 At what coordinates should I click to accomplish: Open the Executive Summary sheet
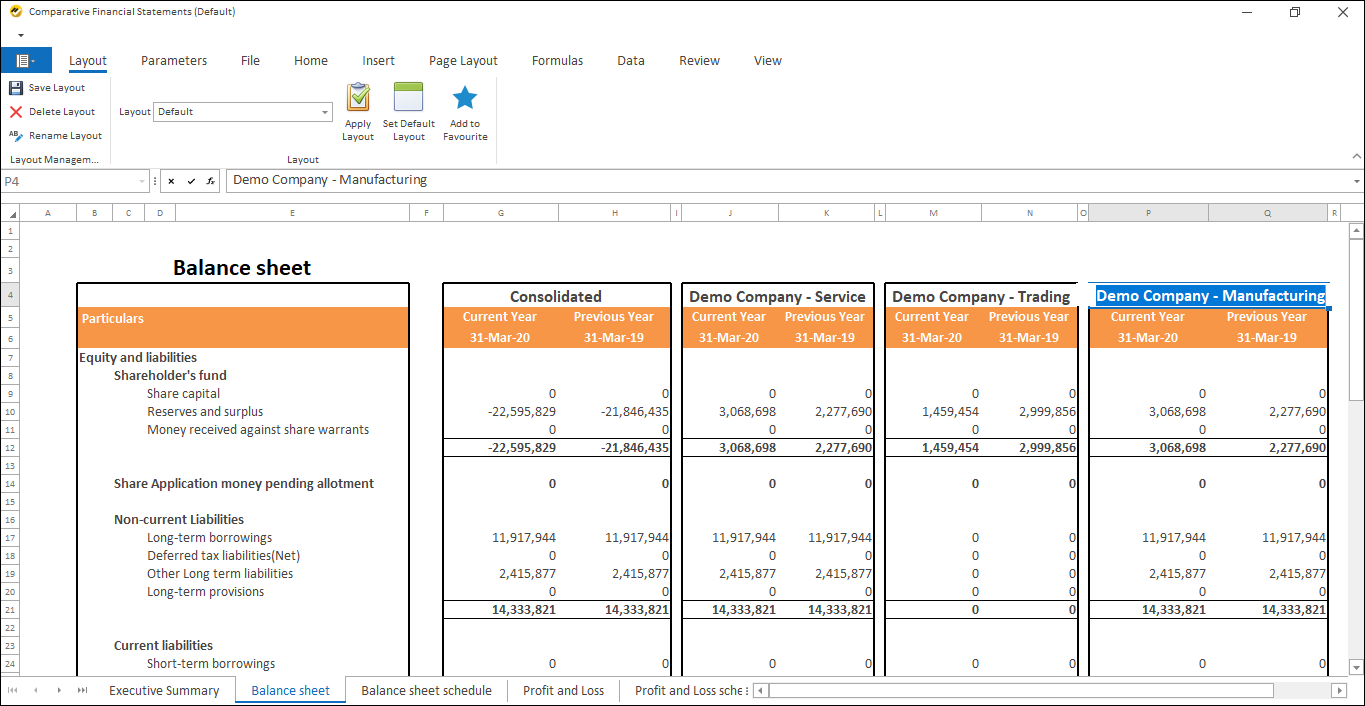pos(164,690)
